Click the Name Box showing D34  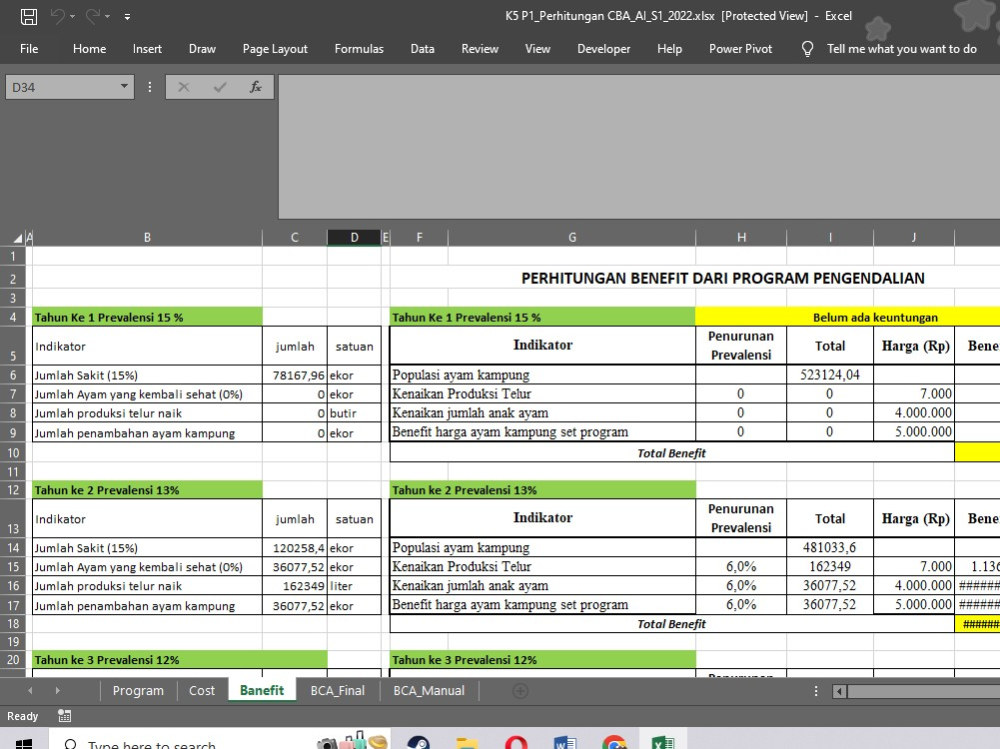coord(61,87)
